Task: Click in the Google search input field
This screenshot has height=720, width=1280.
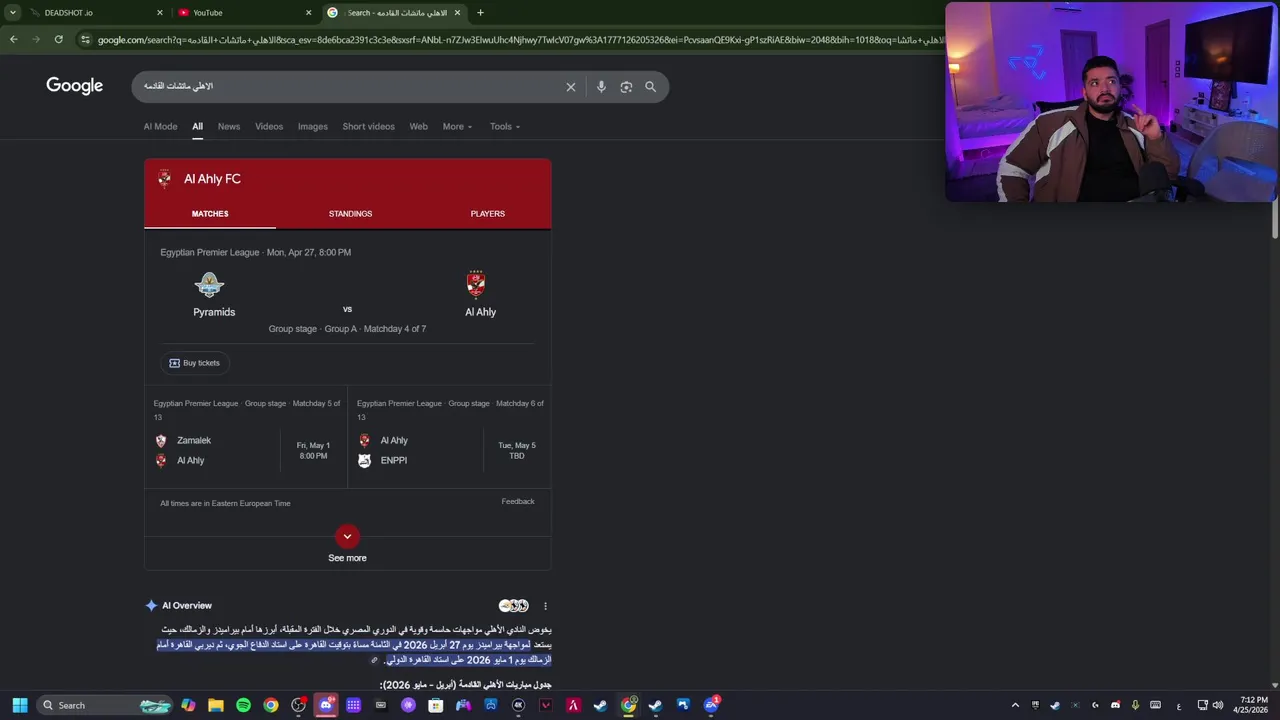Action: click(x=350, y=87)
